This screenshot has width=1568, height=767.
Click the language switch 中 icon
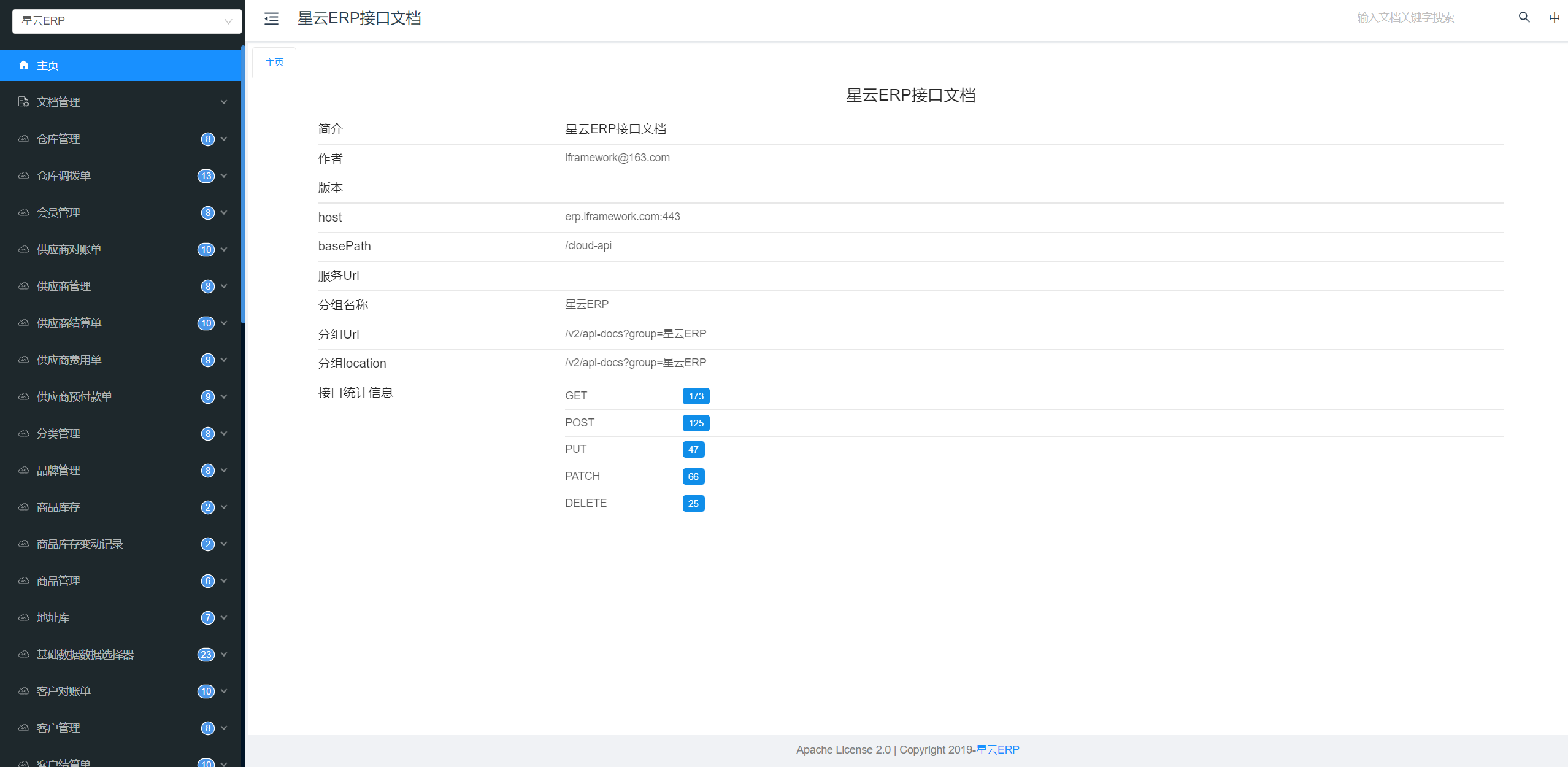pyautogui.click(x=1554, y=18)
